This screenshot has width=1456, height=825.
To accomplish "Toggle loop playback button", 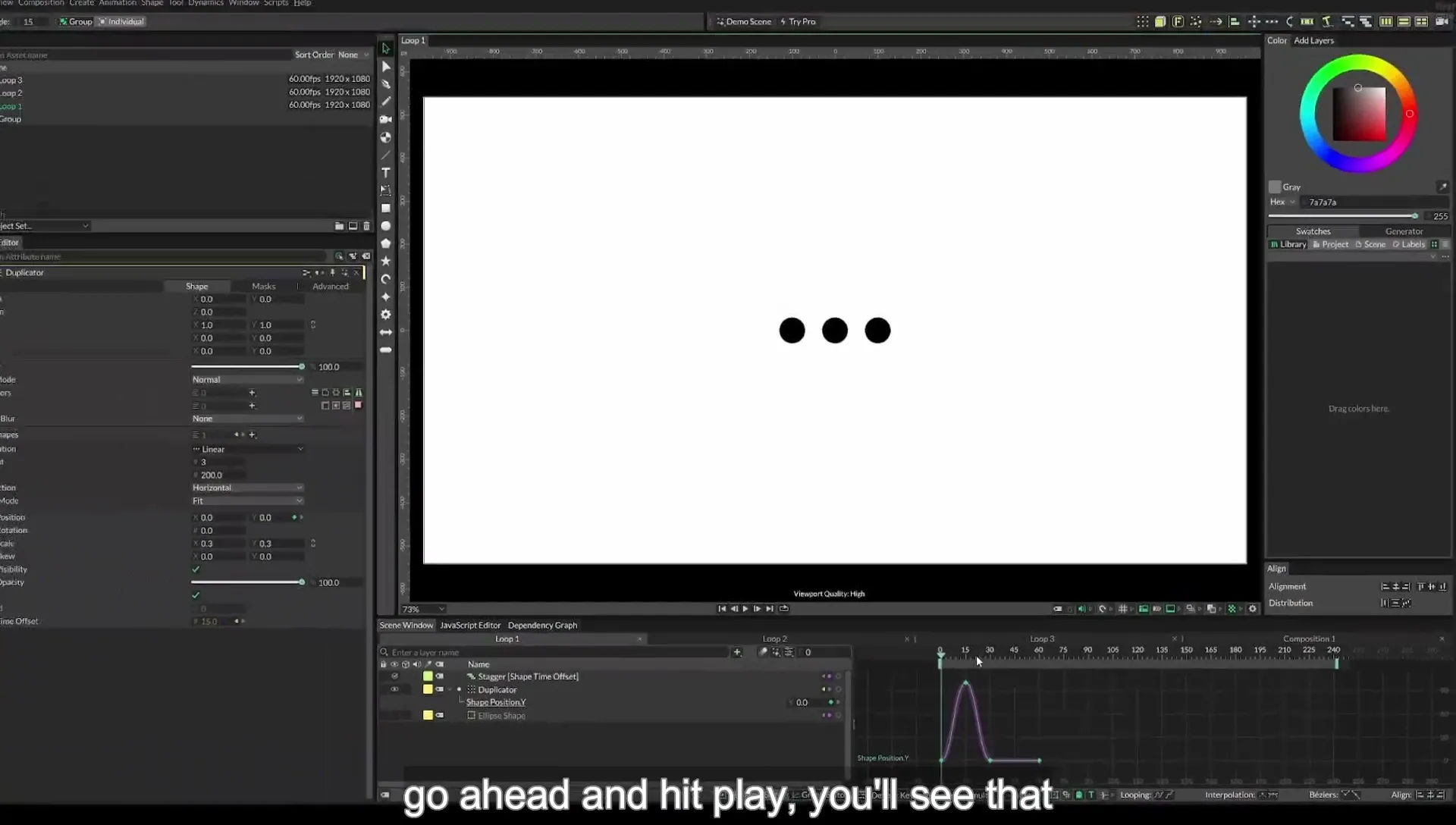I will [783, 609].
